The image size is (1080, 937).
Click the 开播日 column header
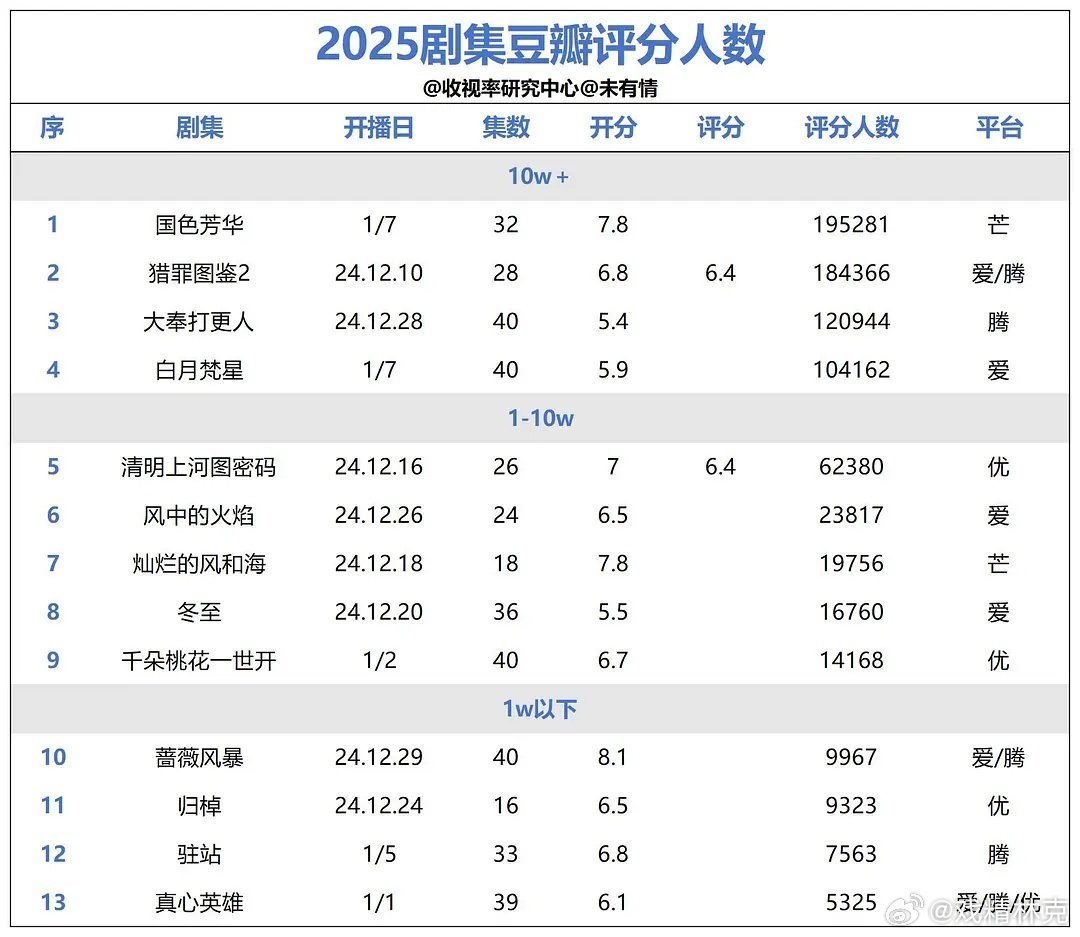point(378,127)
